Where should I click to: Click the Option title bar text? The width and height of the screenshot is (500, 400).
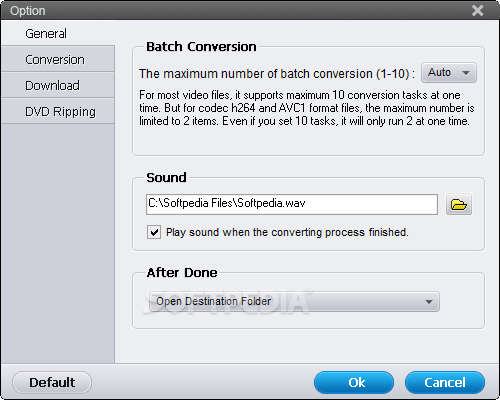tap(28, 11)
